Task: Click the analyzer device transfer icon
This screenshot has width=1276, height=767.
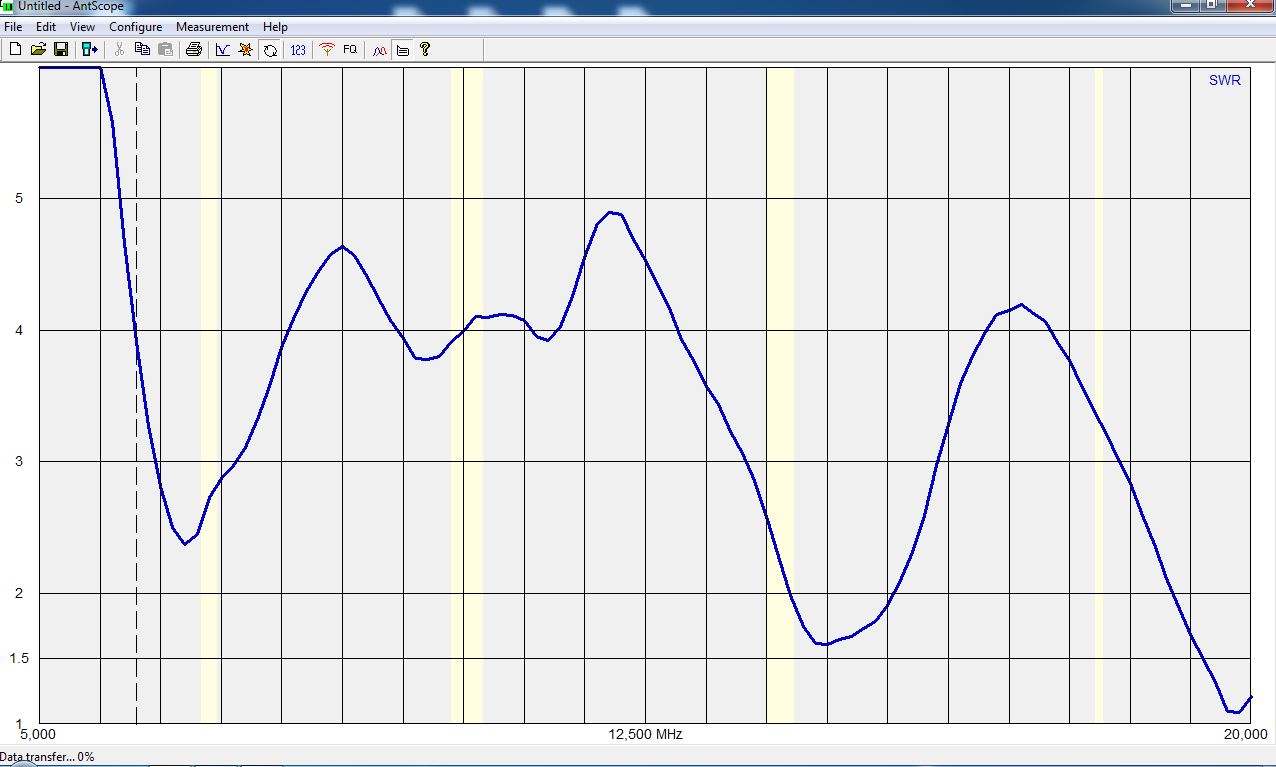Action: pyautogui.click(x=90, y=49)
